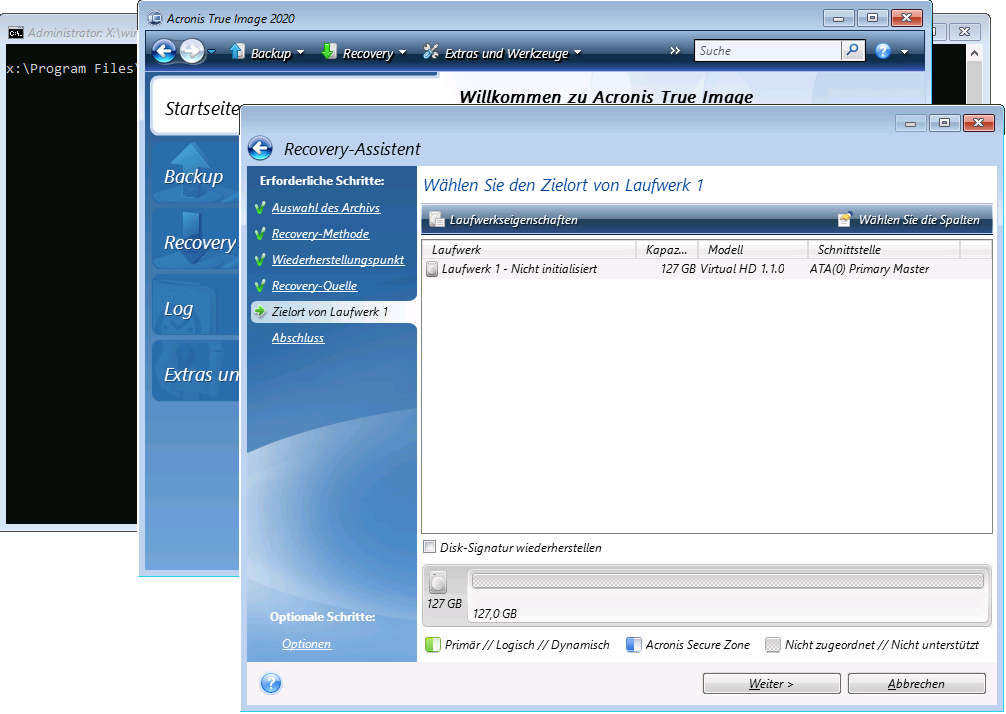Click the back arrow in Acronis main toolbar
Screen dimensions: 1006x714
(164, 51)
